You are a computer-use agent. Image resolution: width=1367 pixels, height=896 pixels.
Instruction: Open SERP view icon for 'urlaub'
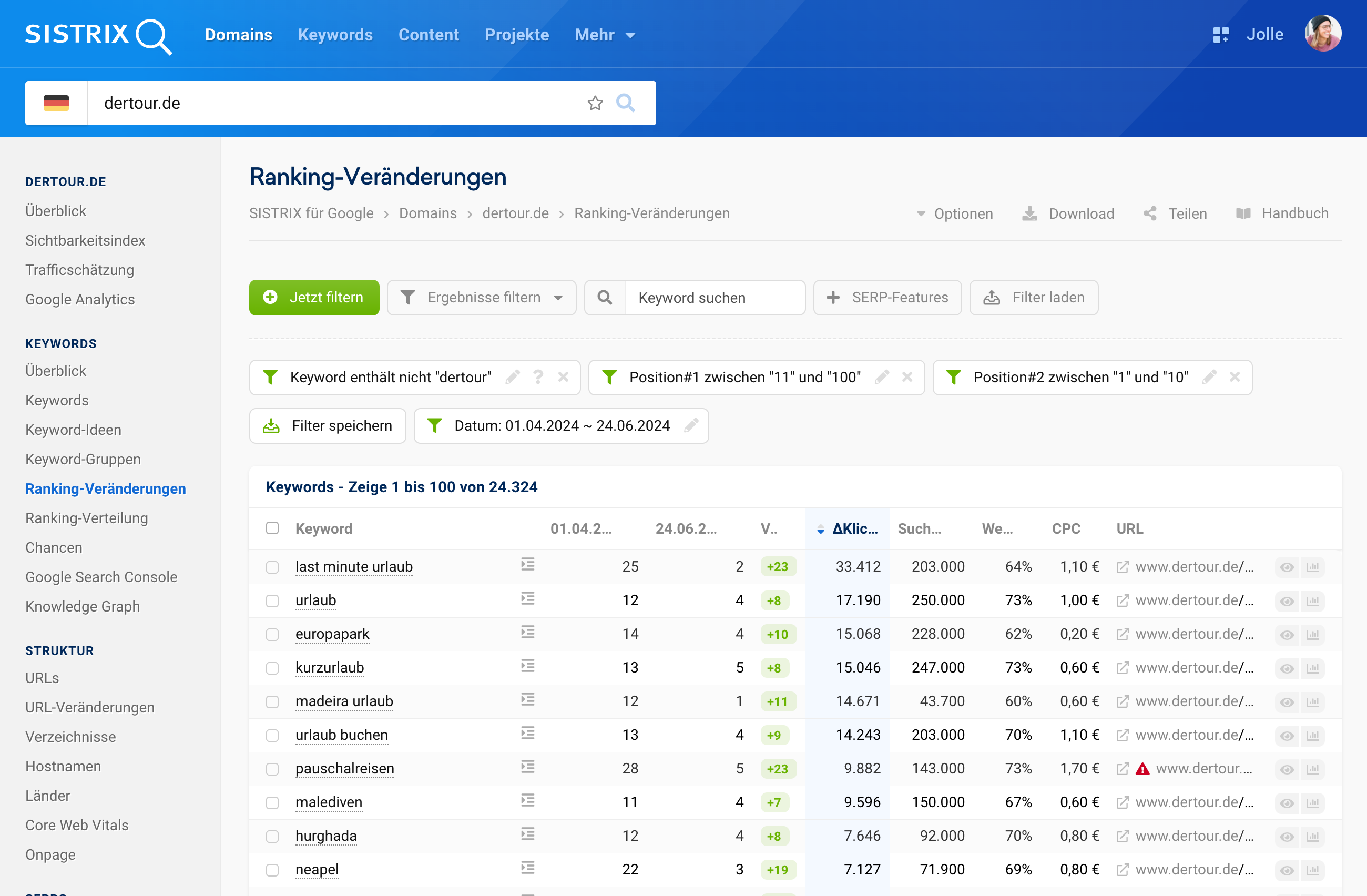click(528, 598)
